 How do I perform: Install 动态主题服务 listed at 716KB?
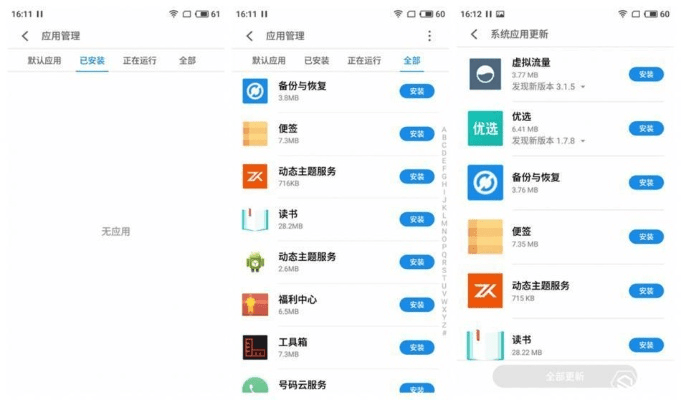pos(417,176)
